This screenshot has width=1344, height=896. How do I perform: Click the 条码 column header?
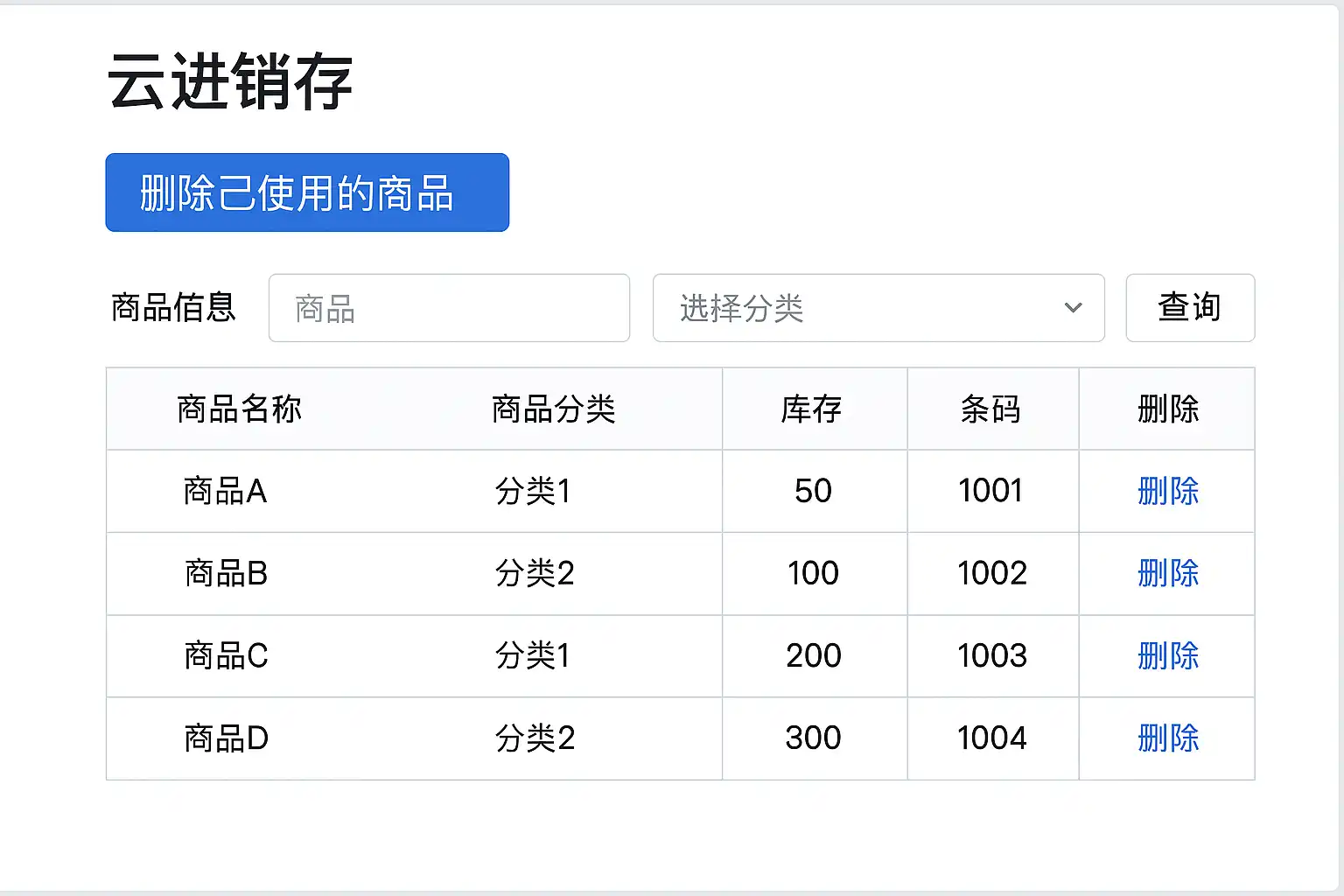point(990,409)
